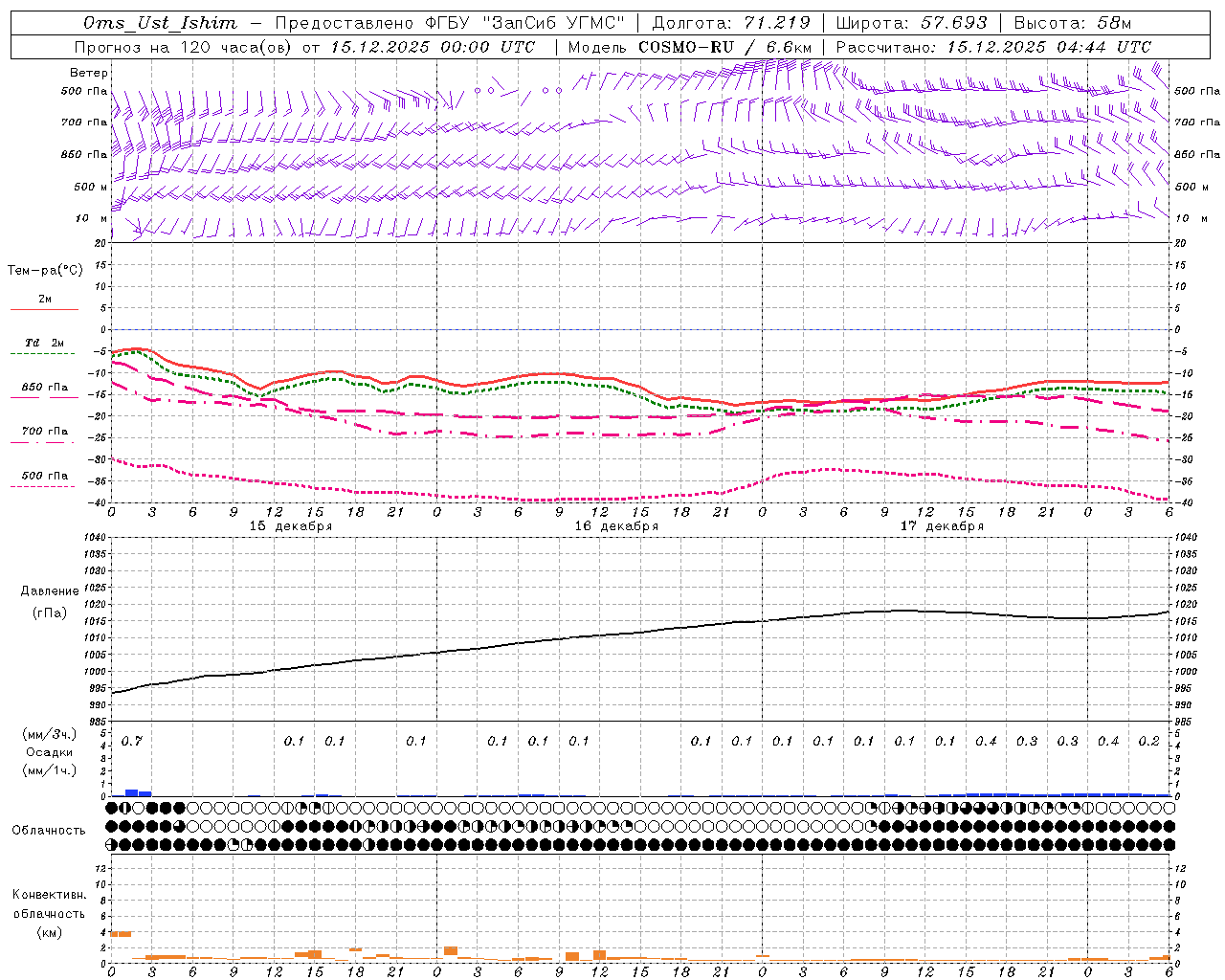This screenshot has width=1225, height=980.
Task: Click the 0.7 precipitation value
Action: tap(132, 742)
